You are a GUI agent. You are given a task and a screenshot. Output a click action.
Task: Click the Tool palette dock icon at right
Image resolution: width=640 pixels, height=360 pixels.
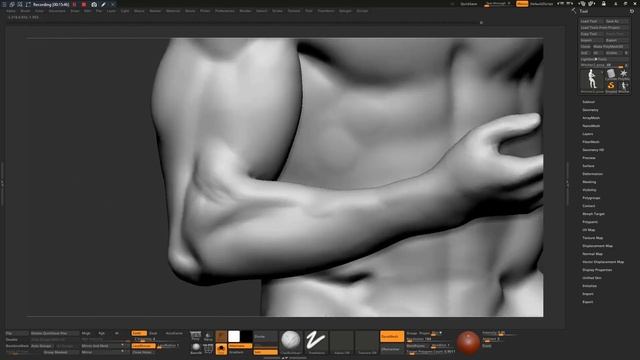[x=631, y=11]
